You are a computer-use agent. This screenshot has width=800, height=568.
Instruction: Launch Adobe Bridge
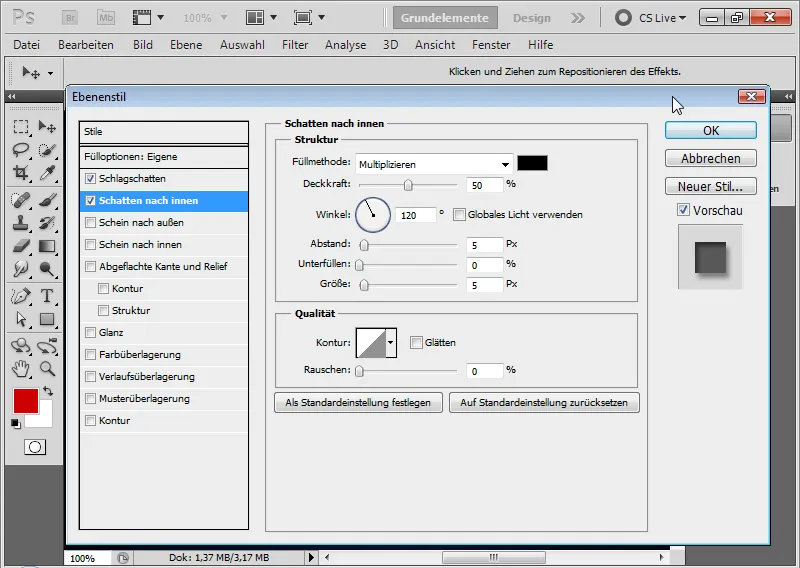(x=70, y=18)
